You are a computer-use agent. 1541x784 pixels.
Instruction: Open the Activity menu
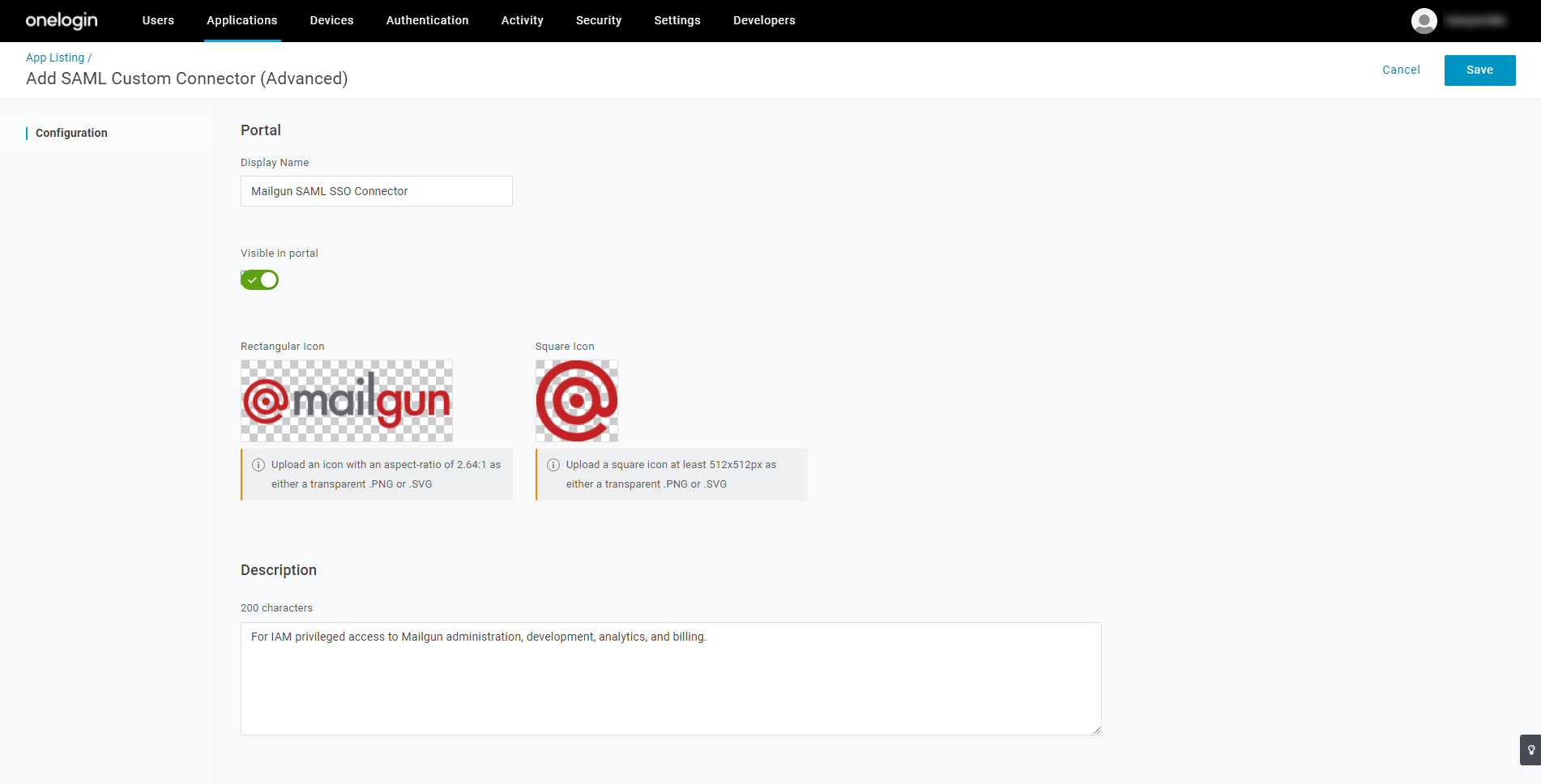point(522,20)
